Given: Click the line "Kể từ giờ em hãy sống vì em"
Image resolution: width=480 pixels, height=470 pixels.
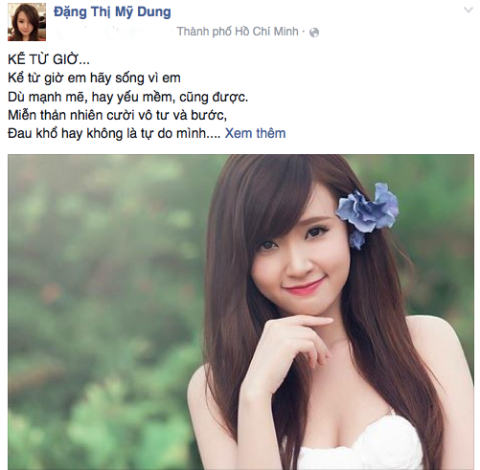Looking at the screenshot, I should (x=94, y=78).
